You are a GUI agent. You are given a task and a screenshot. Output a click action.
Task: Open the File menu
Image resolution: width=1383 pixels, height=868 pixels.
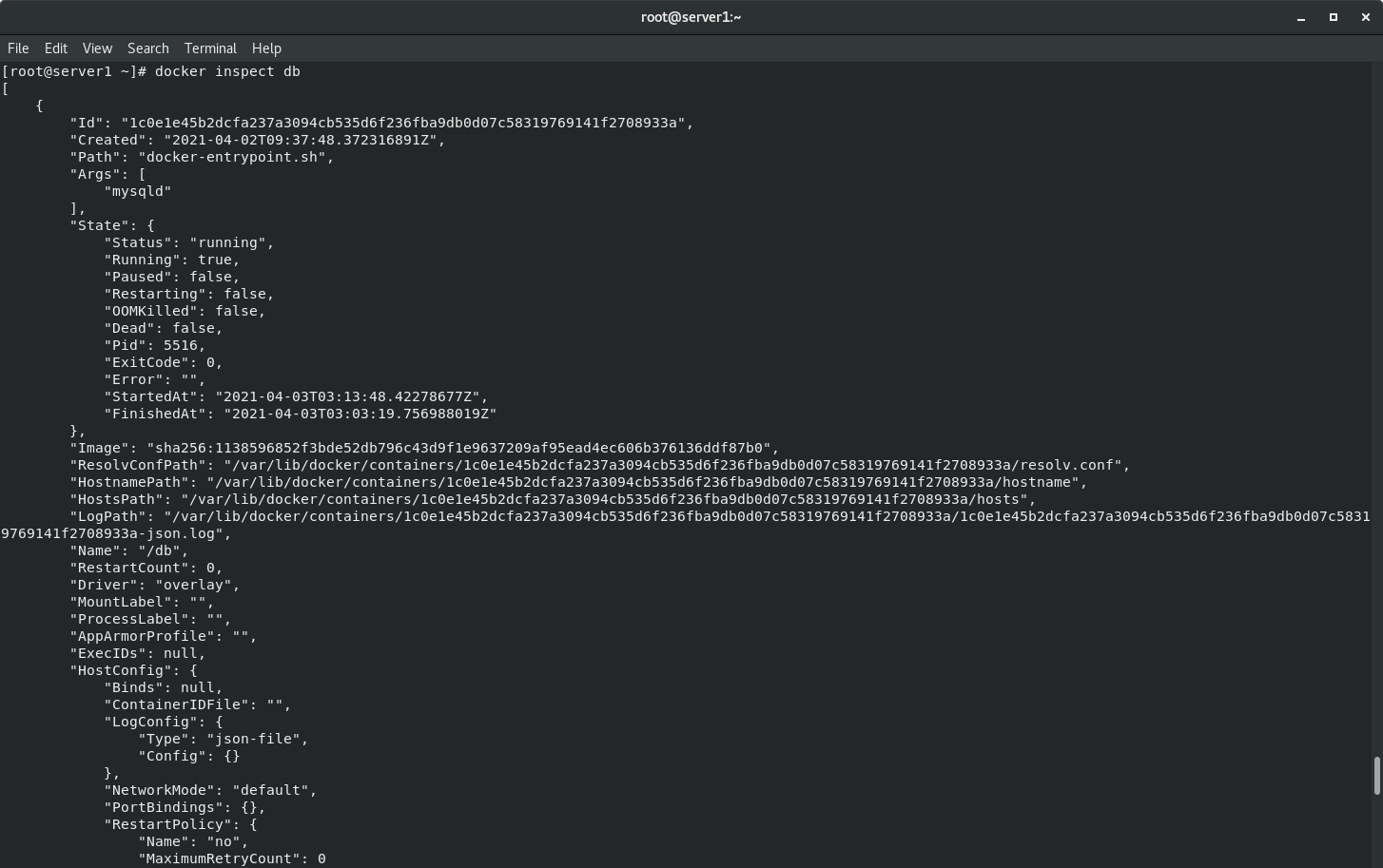click(18, 48)
